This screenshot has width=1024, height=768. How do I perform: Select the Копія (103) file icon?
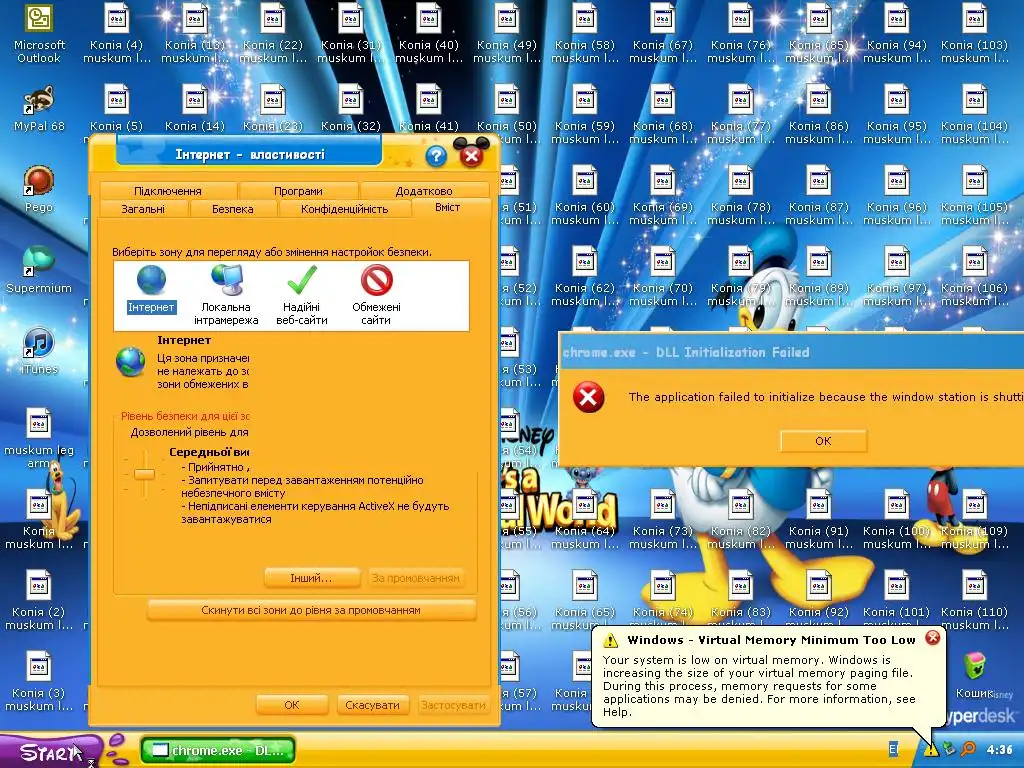(974, 19)
